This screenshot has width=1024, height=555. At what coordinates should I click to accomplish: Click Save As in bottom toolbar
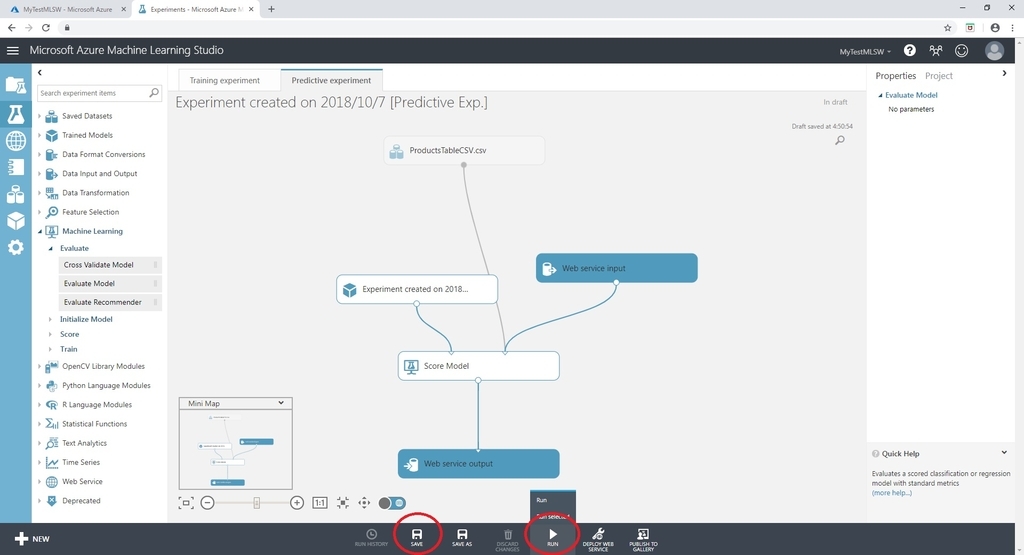[462, 538]
